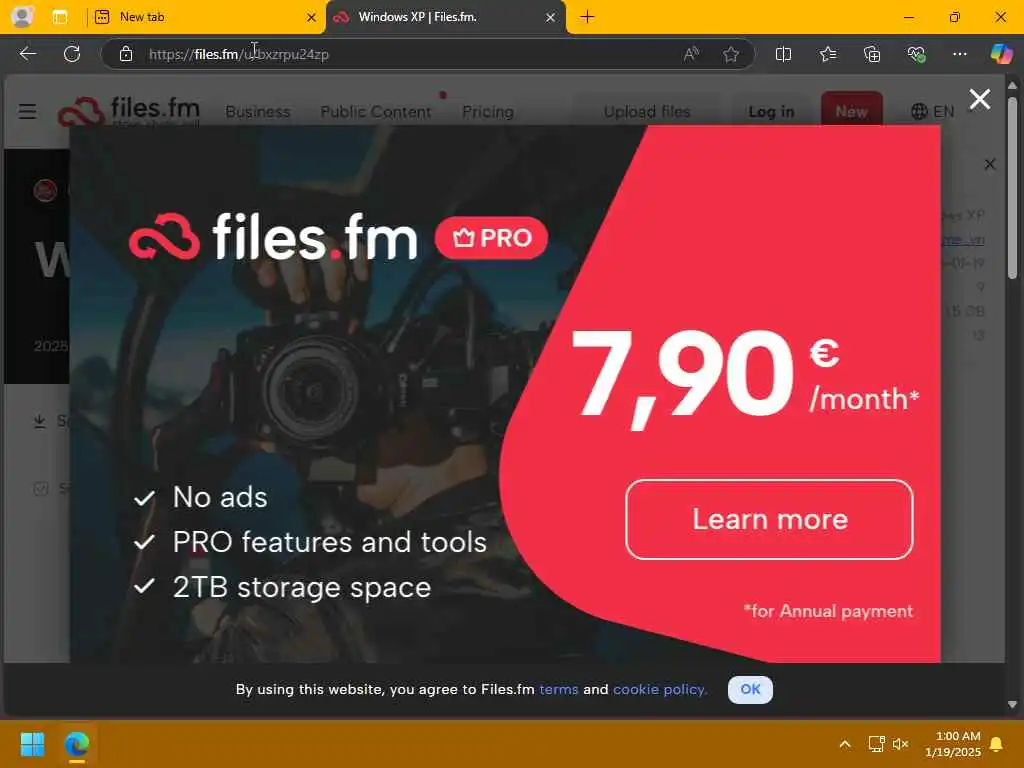
Task: Close the Windows XP Files.fm tab
Action: [x=551, y=18]
